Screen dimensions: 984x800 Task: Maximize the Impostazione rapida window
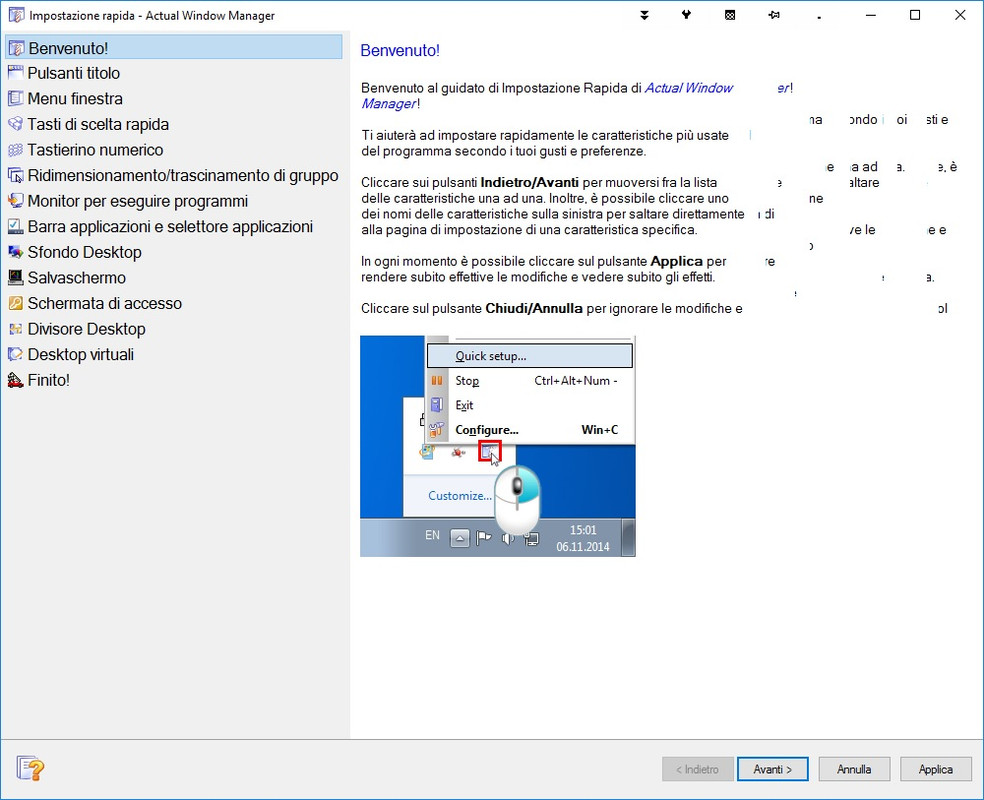915,15
